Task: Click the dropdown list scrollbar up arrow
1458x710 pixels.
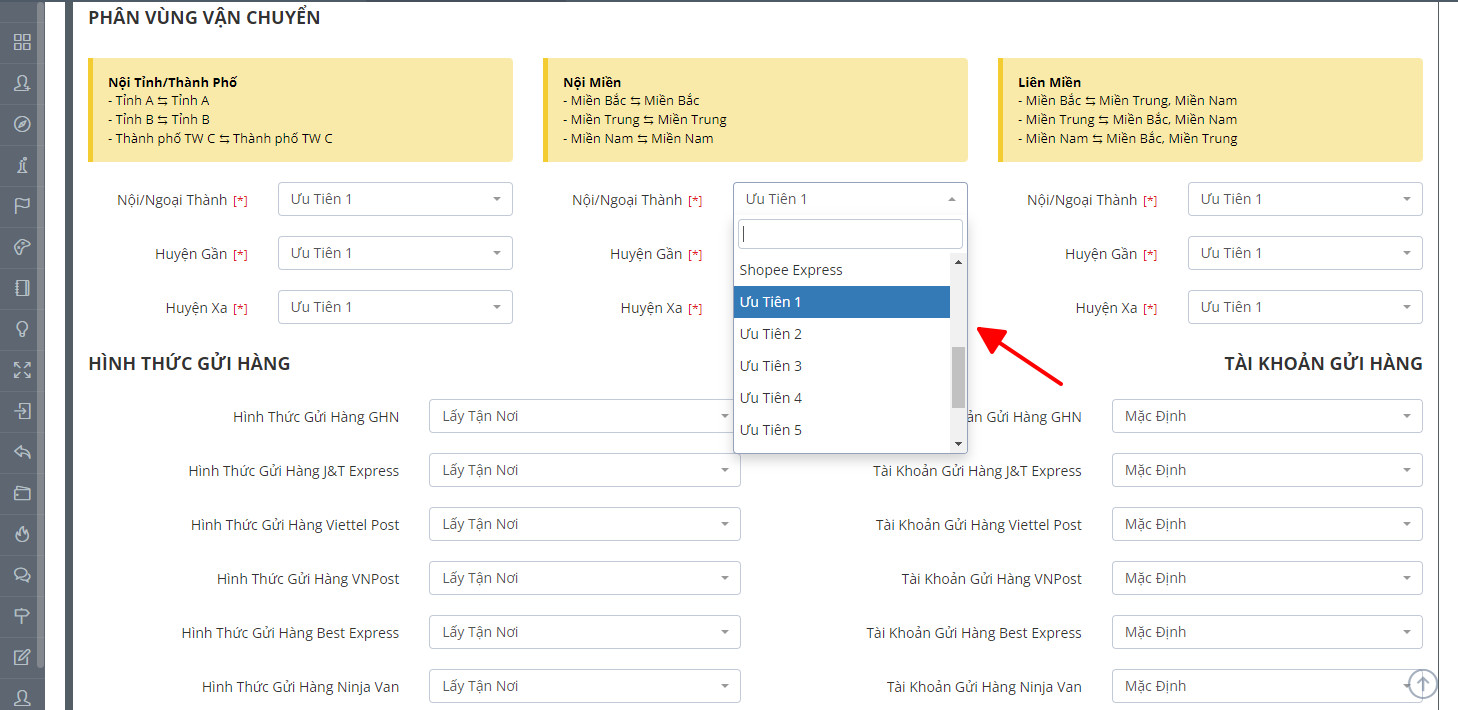Action: [958, 261]
